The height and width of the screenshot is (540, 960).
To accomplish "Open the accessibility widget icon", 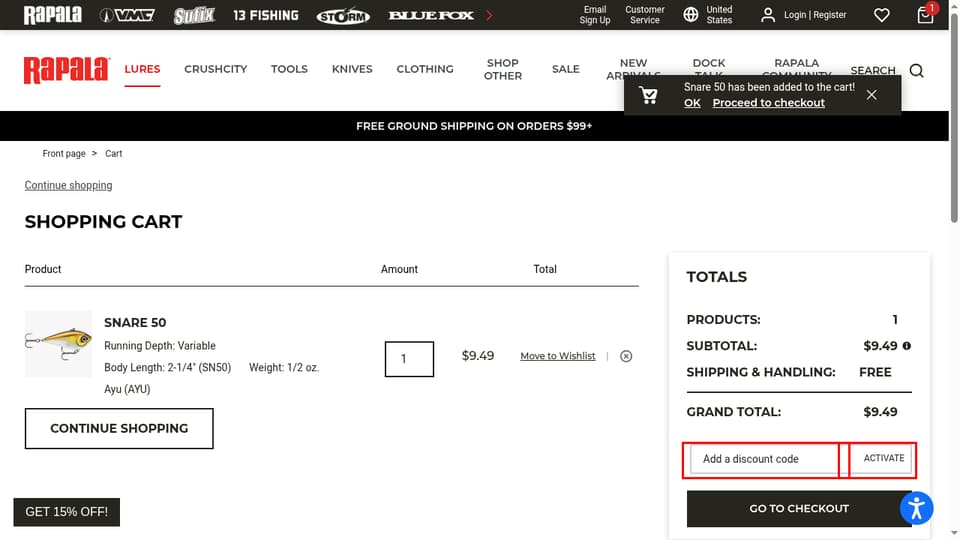I will click(x=917, y=508).
